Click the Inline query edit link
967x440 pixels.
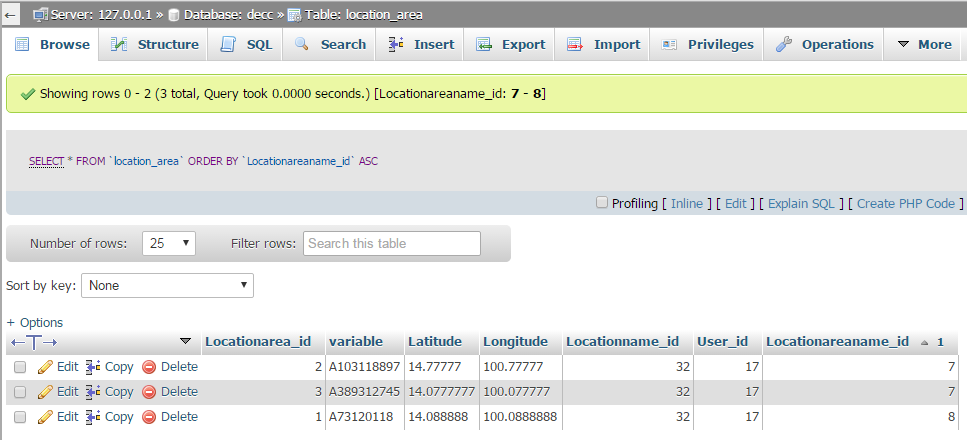(687, 203)
